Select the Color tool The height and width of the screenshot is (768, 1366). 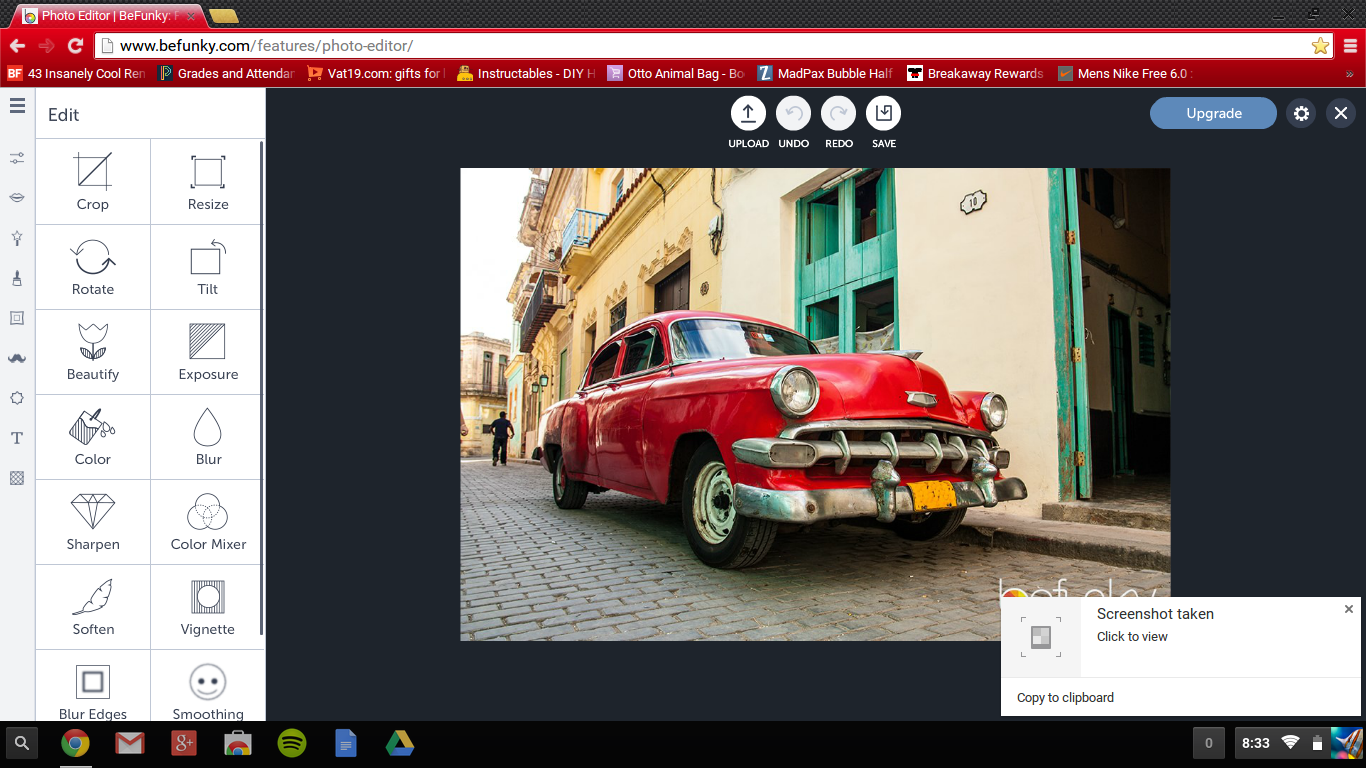pyautogui.click(x=93, y=437)
